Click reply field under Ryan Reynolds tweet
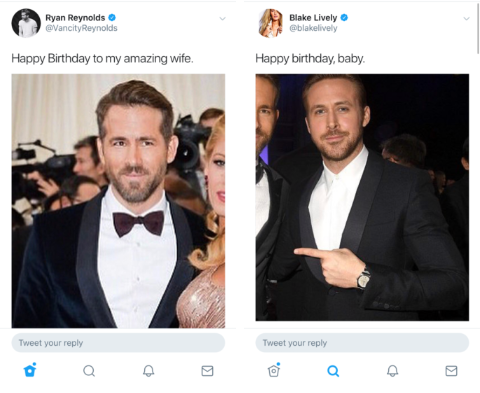Viewport: 480px width, 393px height. [118, 343]
